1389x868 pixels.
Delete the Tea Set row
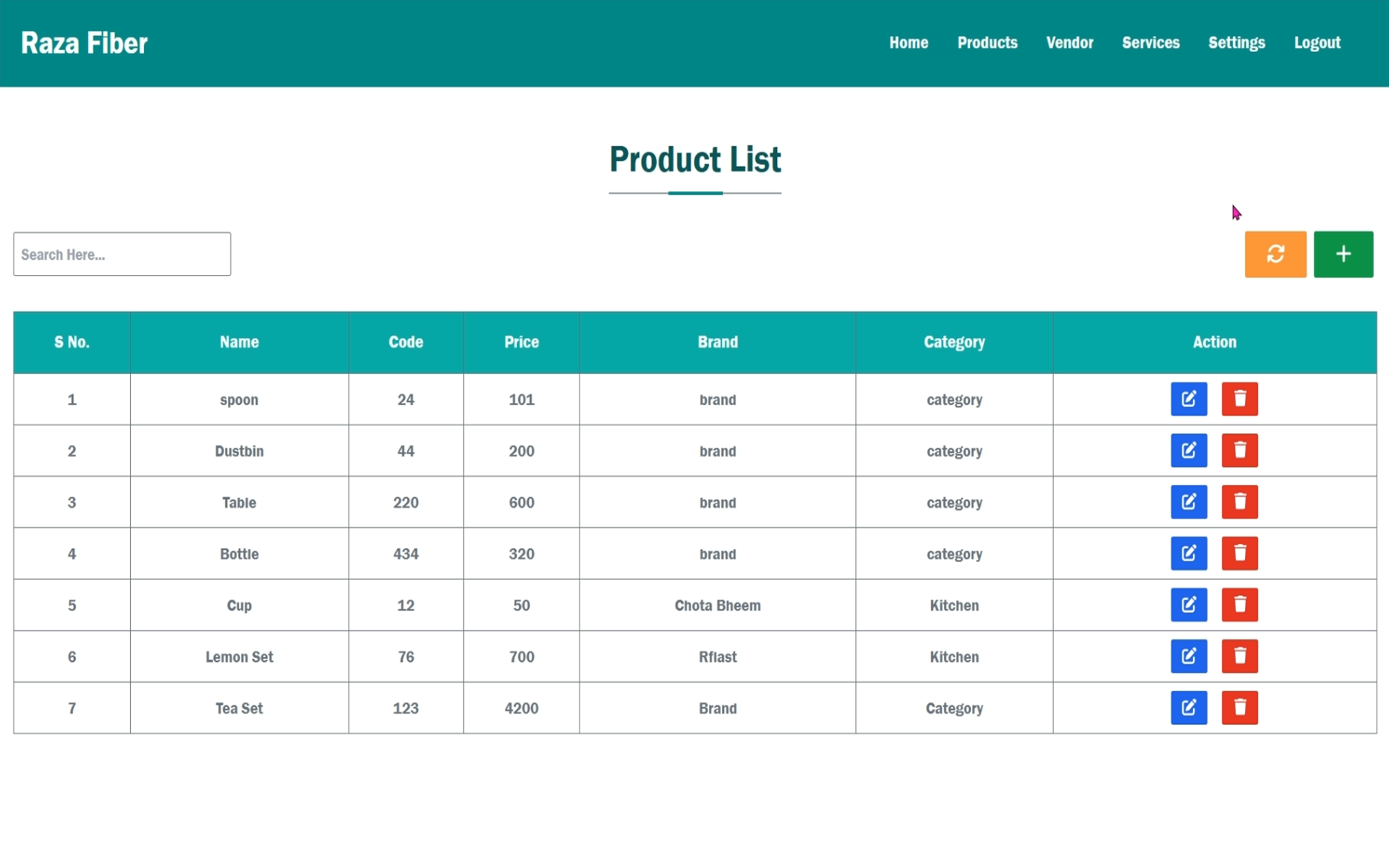[1239, 707]
